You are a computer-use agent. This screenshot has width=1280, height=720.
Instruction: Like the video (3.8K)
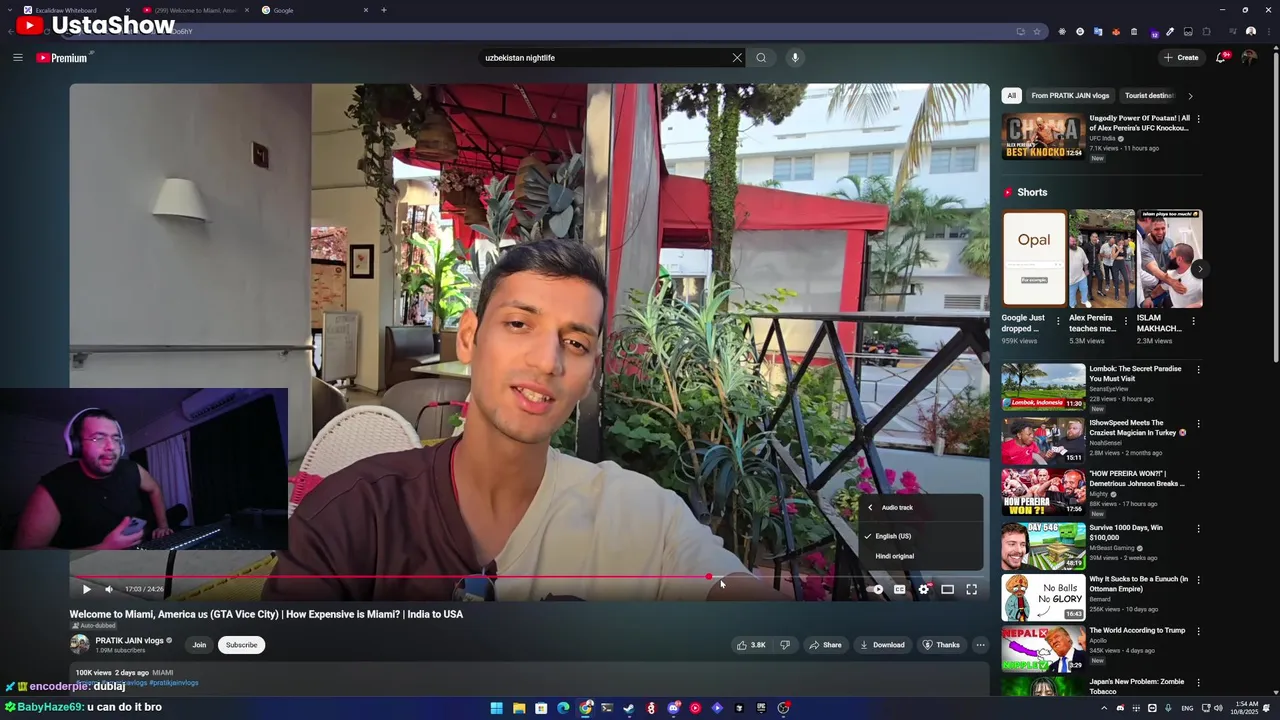pyautogui.click(x=751, y=645)
